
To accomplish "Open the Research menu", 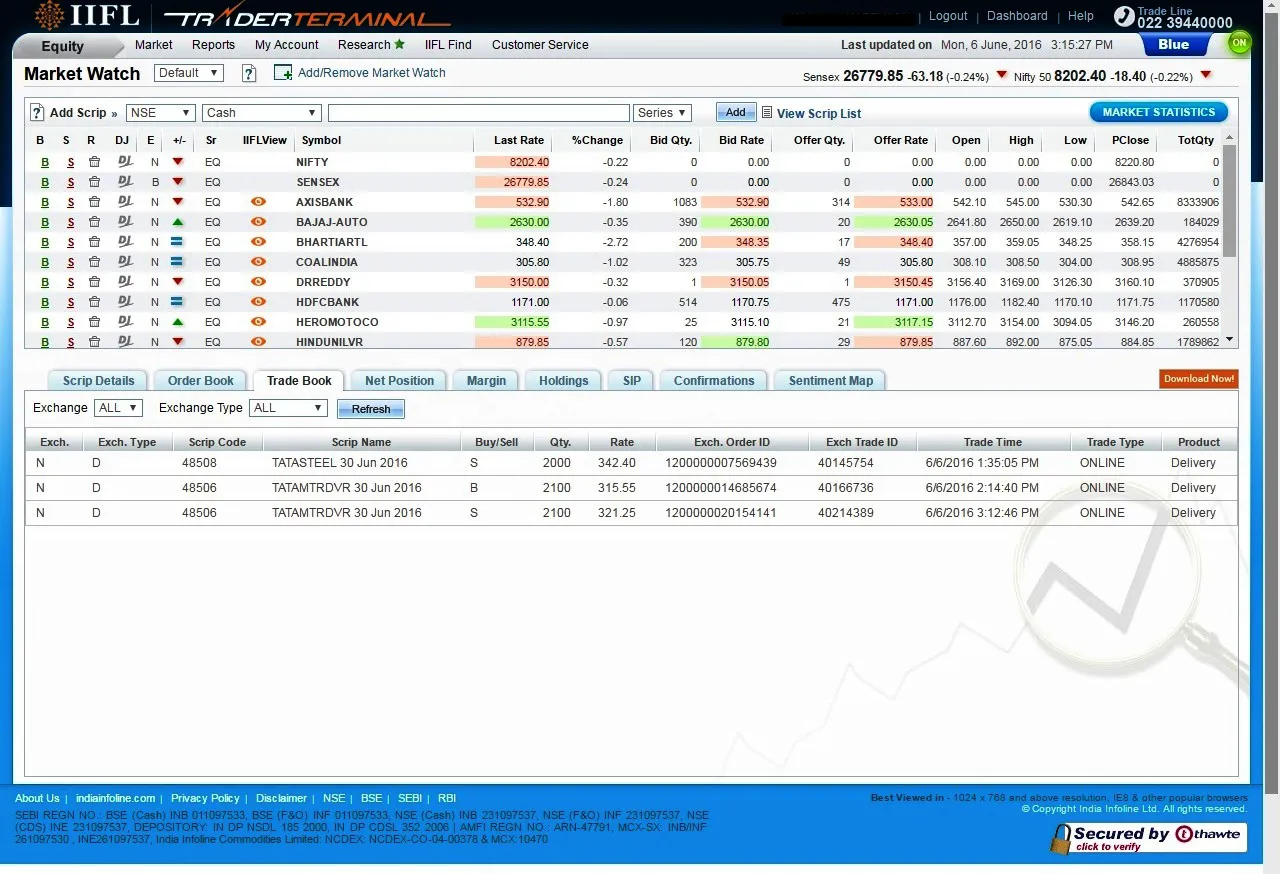I will (x=371, y=45).
